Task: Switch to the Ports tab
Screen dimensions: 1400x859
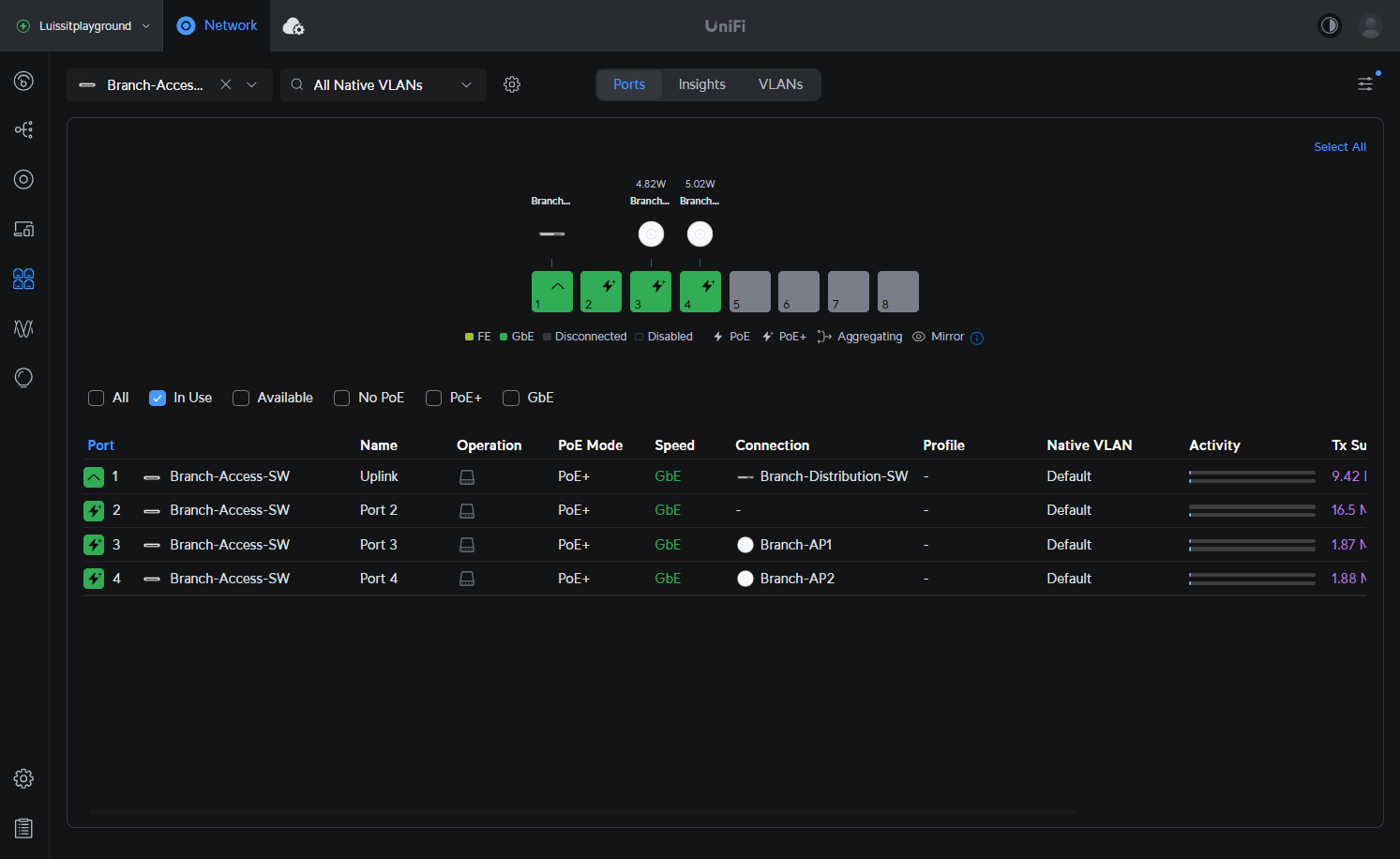Action: click(x=629, y=84)
